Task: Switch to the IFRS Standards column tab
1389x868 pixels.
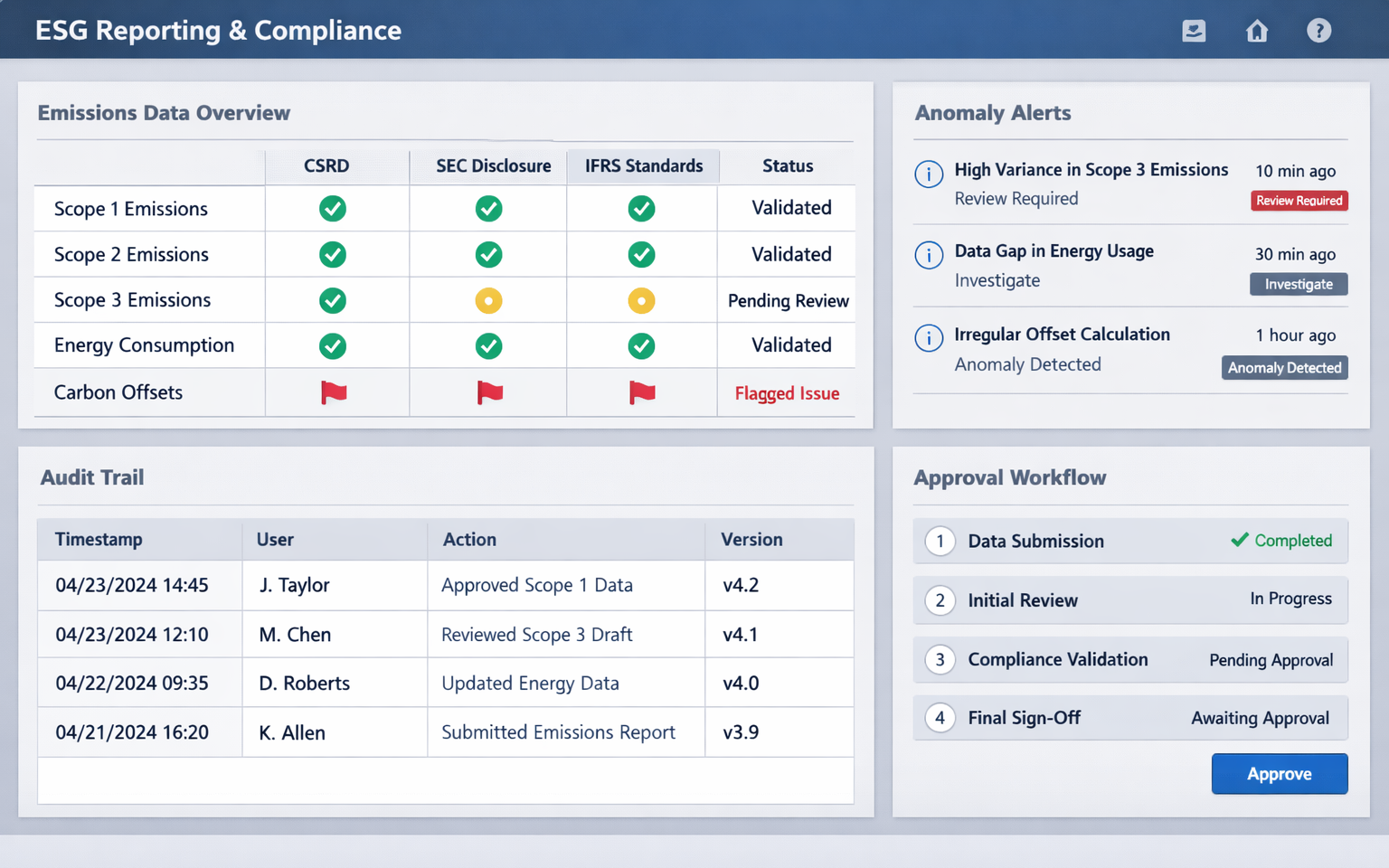Action: pos(643,165)
